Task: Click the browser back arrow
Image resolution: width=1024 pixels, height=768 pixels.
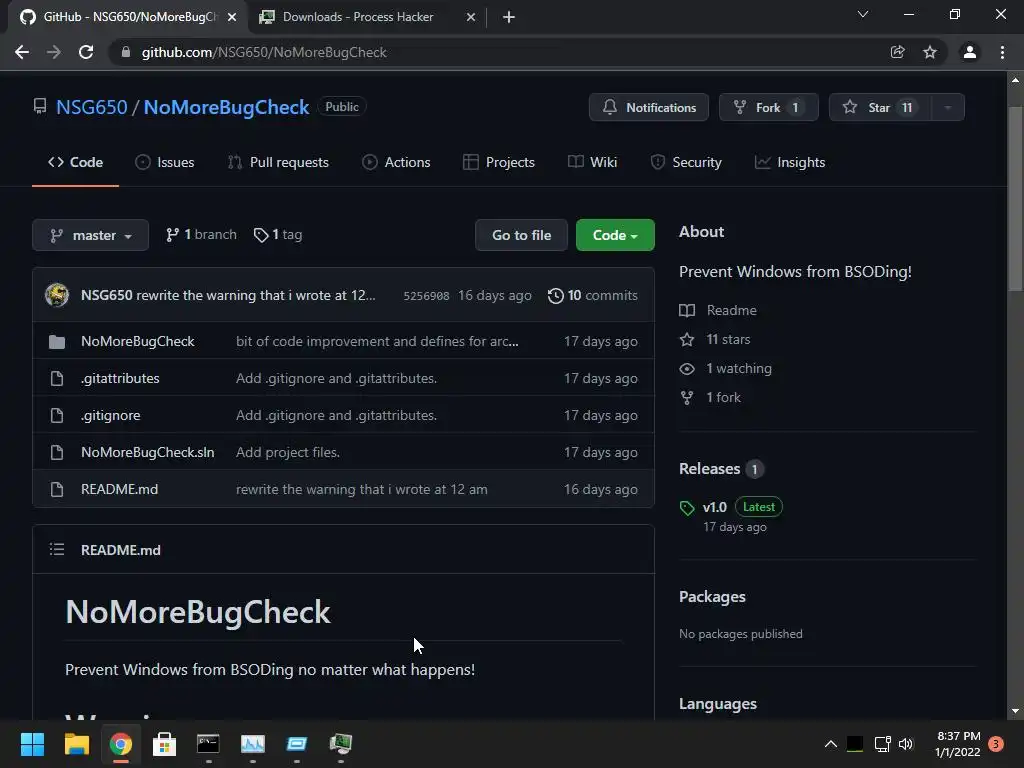Action: click(x=22, y=52)
